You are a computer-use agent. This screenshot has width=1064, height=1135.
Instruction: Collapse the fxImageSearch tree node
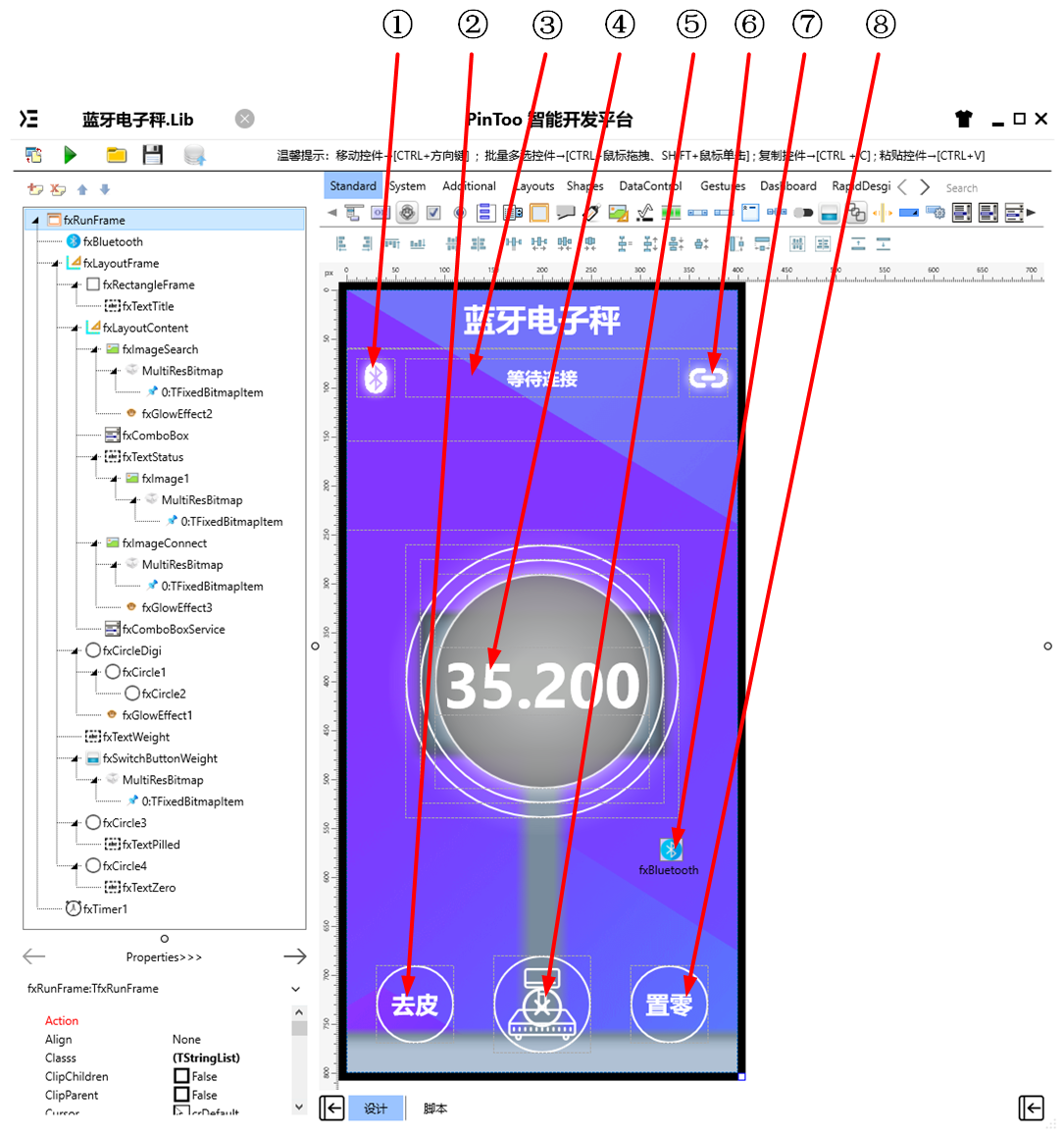tap(94, 349)
